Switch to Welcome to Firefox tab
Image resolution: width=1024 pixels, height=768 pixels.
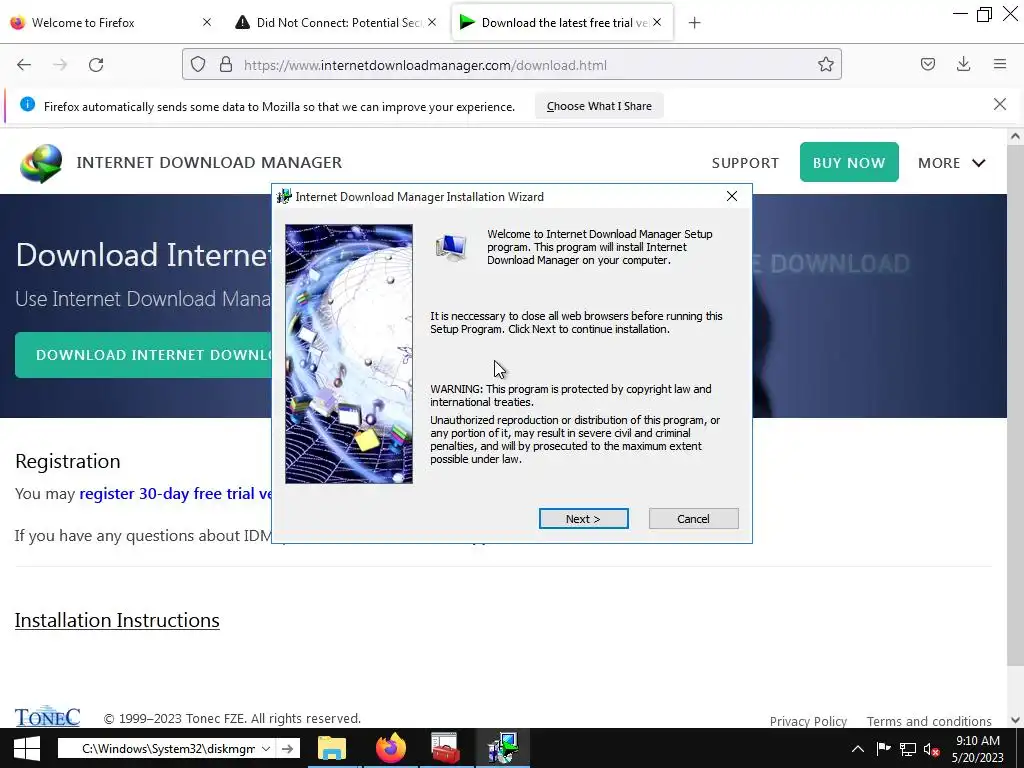pos(112,22)
